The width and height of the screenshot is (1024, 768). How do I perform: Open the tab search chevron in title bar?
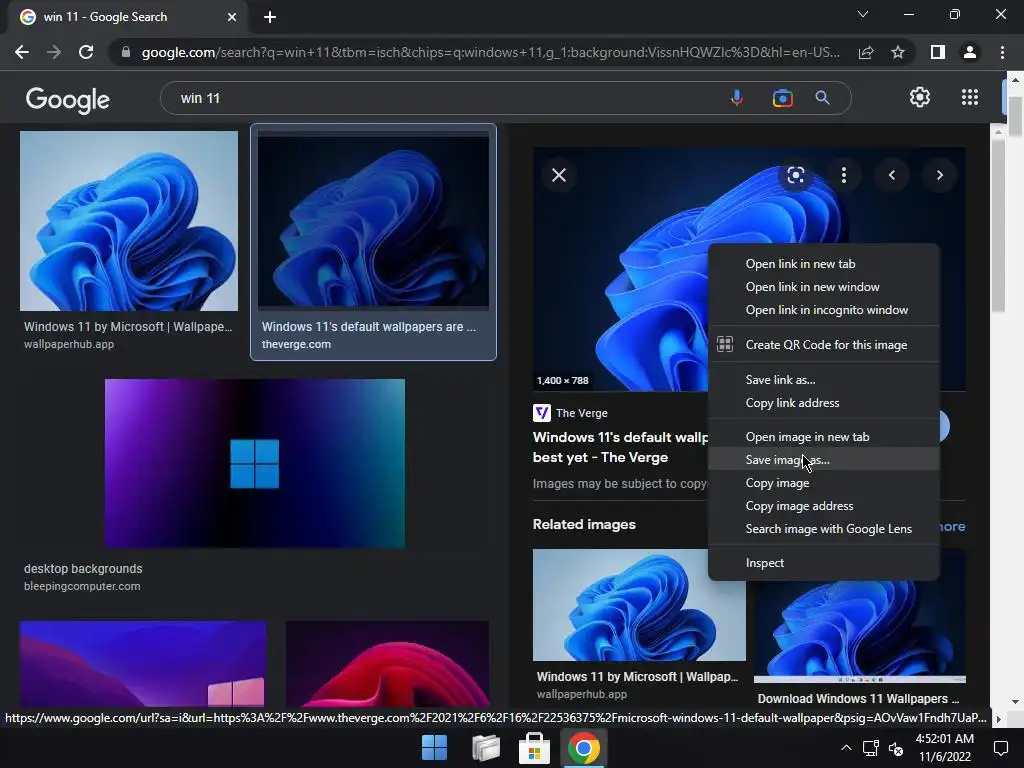click(863, 14)
